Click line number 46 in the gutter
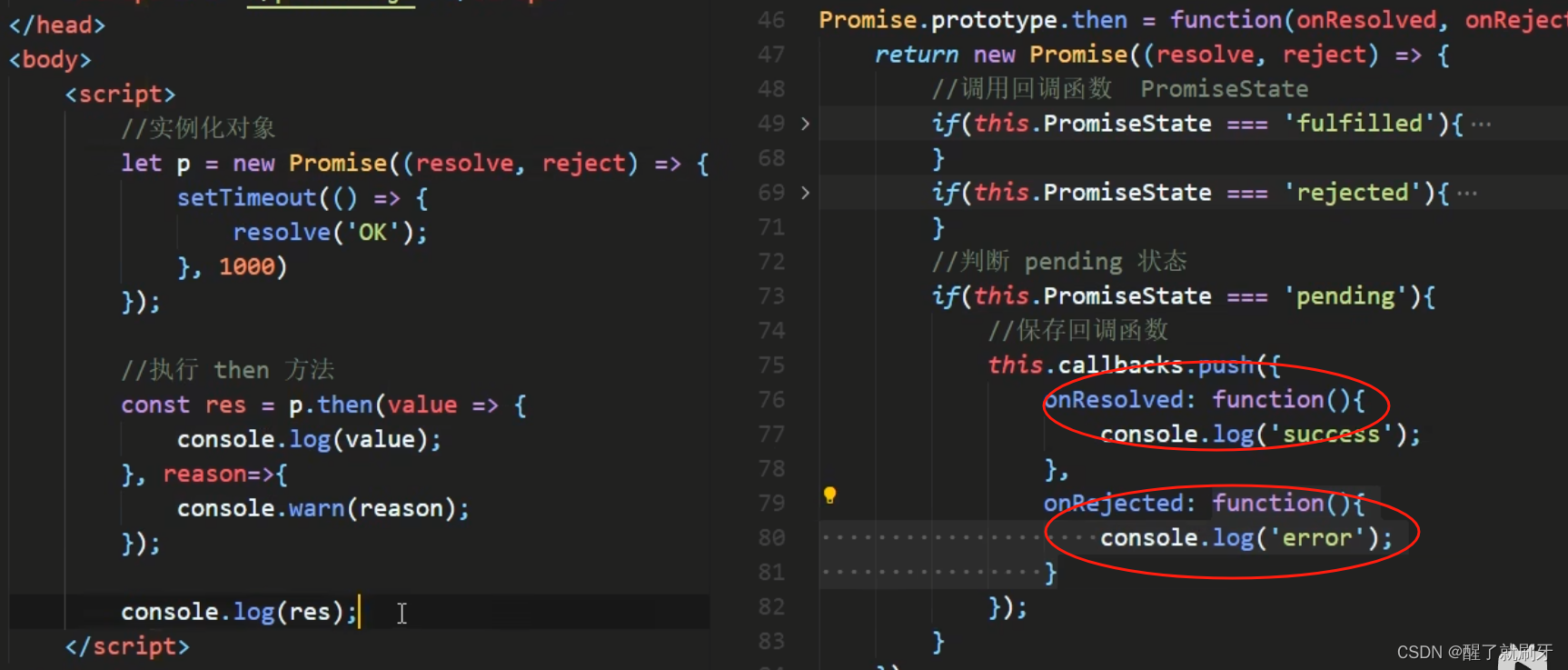This screenshot has height=670, width=1568. click(x=771, y=20)
